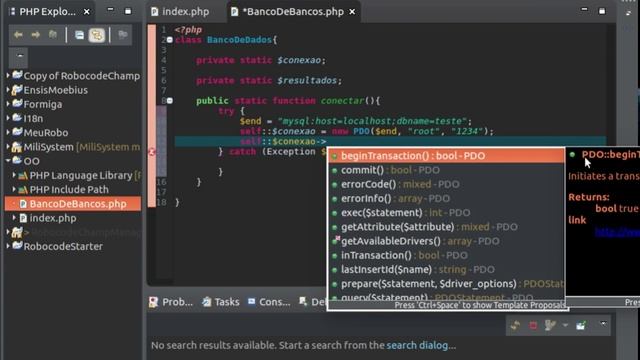The width and height of the screenshot is (640, 360).
Task: Select index.php in the PHP Explorer tree
Action: (x=53, y=218)
